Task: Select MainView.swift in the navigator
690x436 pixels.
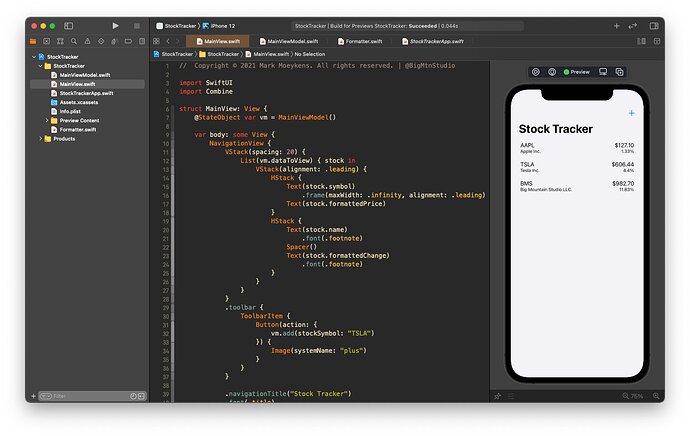Action: (87, 84)
